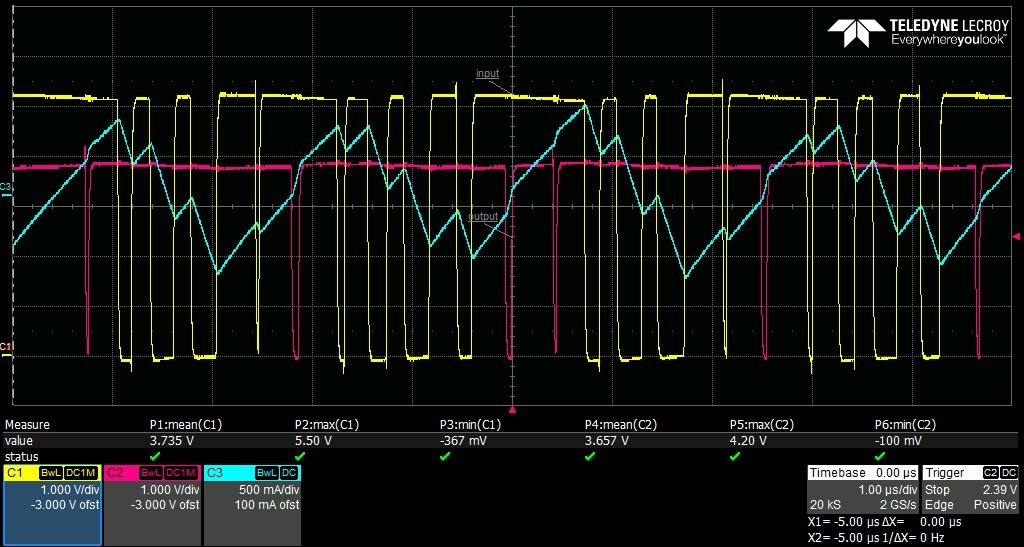Viewport: 1024px width, 547px height.
Task: Click the P1 status green checkmark
Action: tap(155, 456)
